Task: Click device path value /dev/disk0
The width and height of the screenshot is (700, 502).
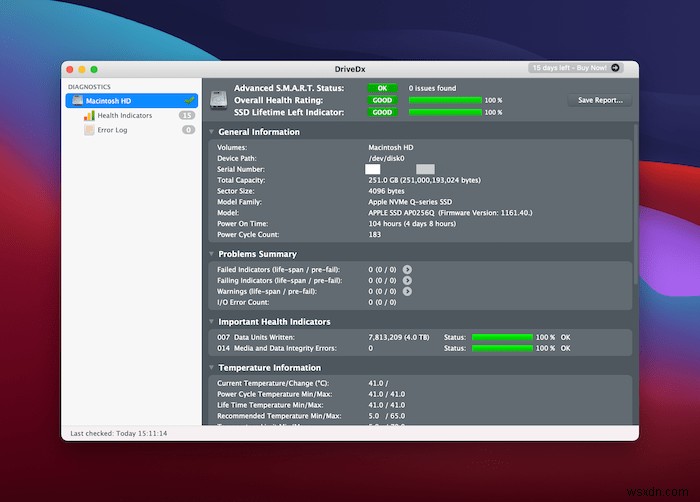Action: click(386, 158)
